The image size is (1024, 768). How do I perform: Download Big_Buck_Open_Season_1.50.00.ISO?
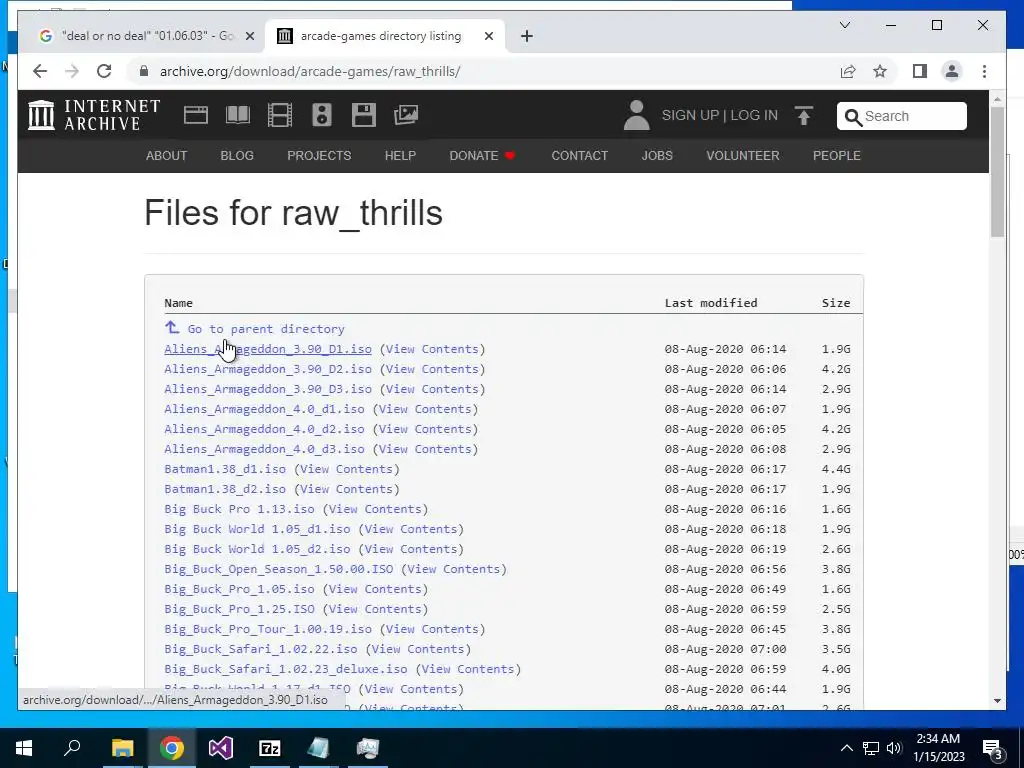pyautogui.click(x=279, y=569)
